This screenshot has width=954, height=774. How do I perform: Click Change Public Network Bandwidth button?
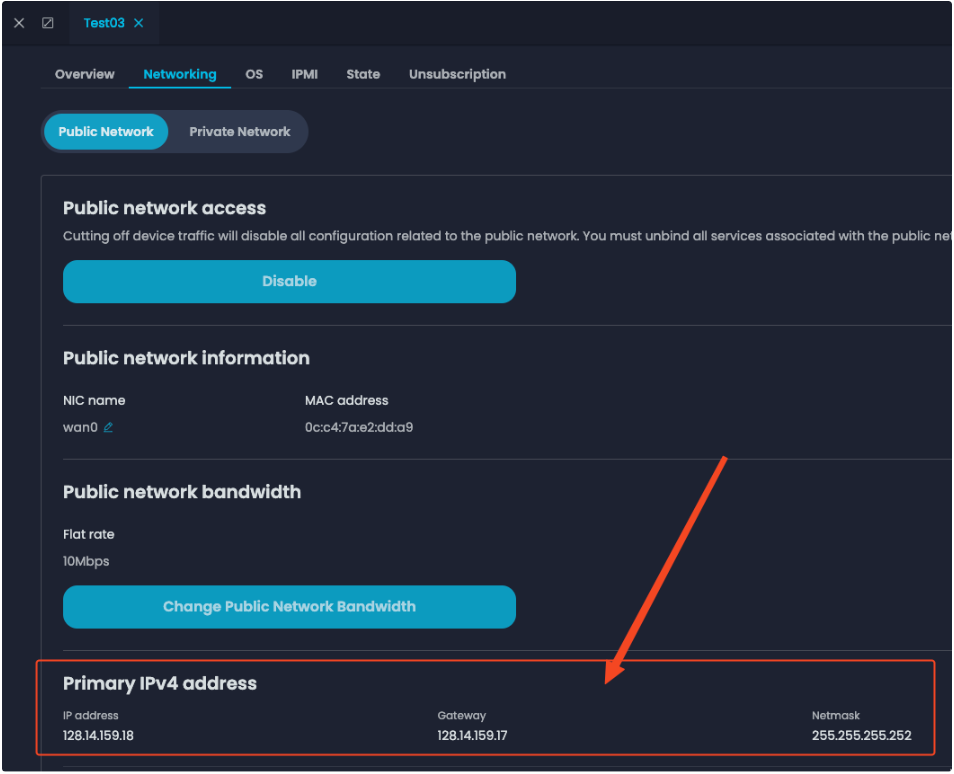(289, 606)
